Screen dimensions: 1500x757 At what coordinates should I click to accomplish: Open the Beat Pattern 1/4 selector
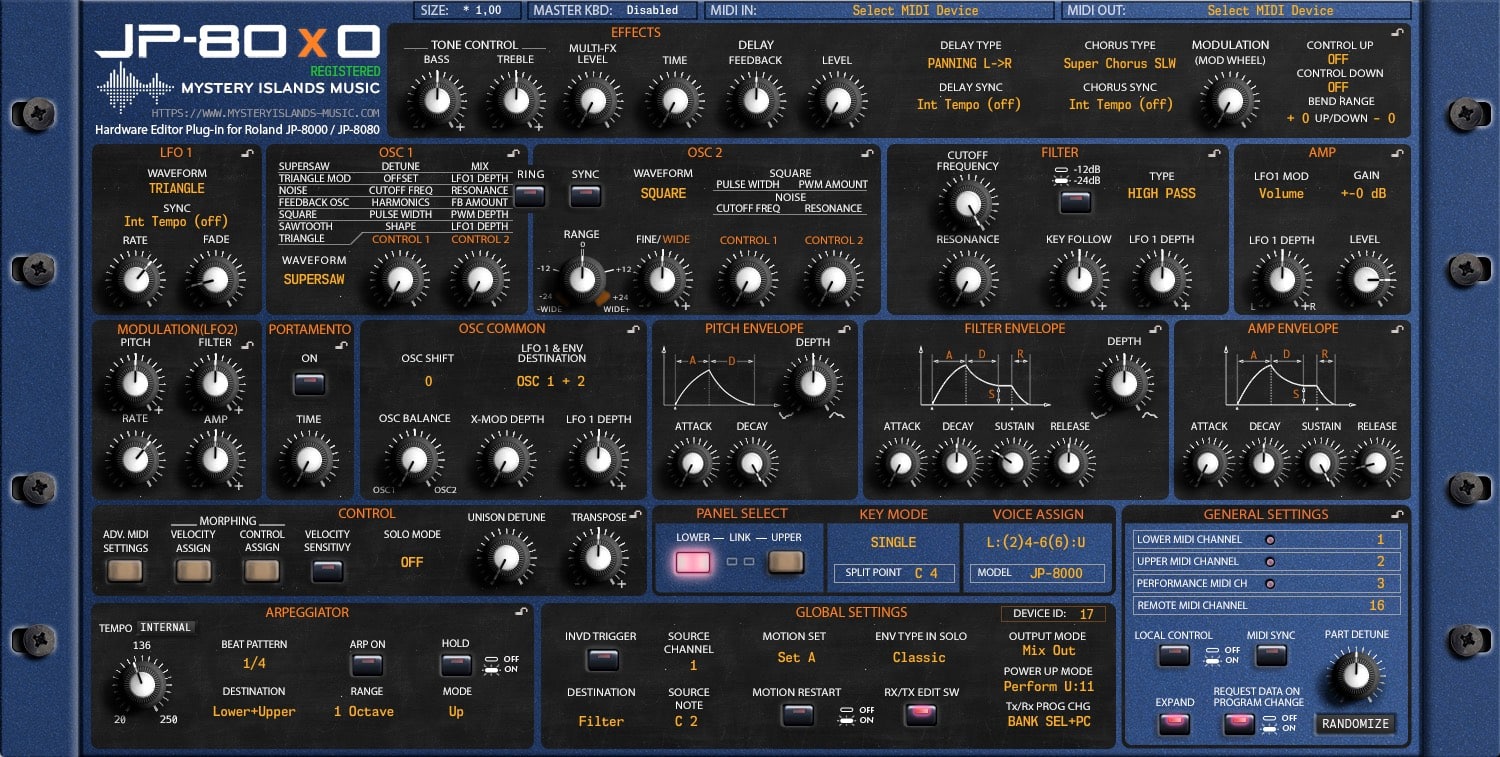point(254,664)
